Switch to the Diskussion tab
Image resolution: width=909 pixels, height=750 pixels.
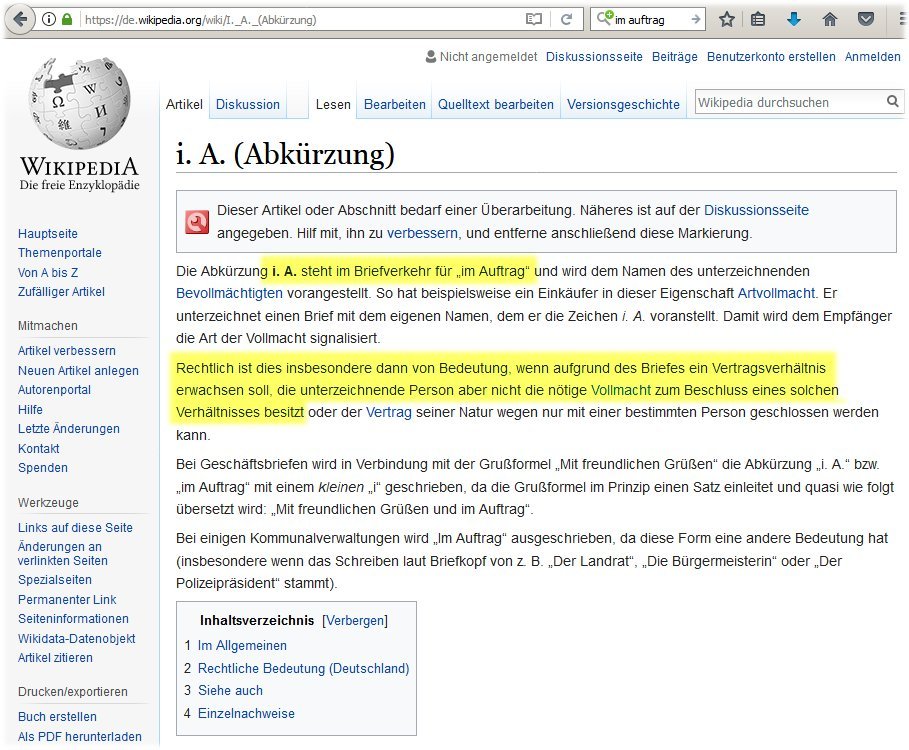click(248, 104)
